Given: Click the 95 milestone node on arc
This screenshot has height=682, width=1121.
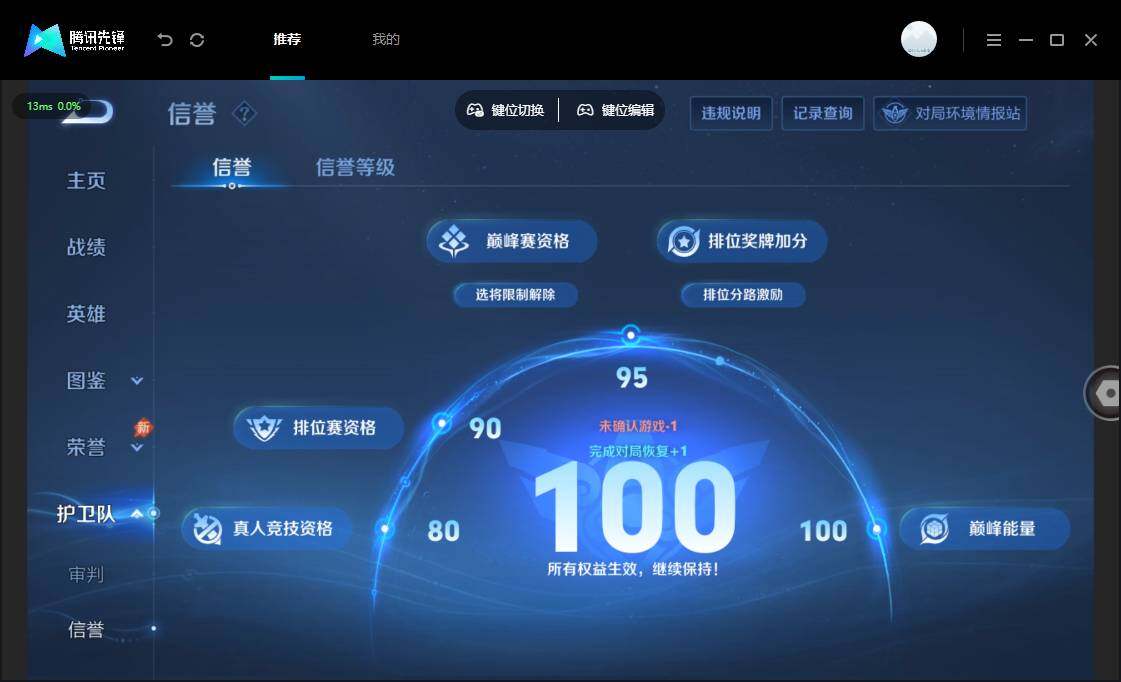Looking at the screenshot, I should (x=631, y=334).
